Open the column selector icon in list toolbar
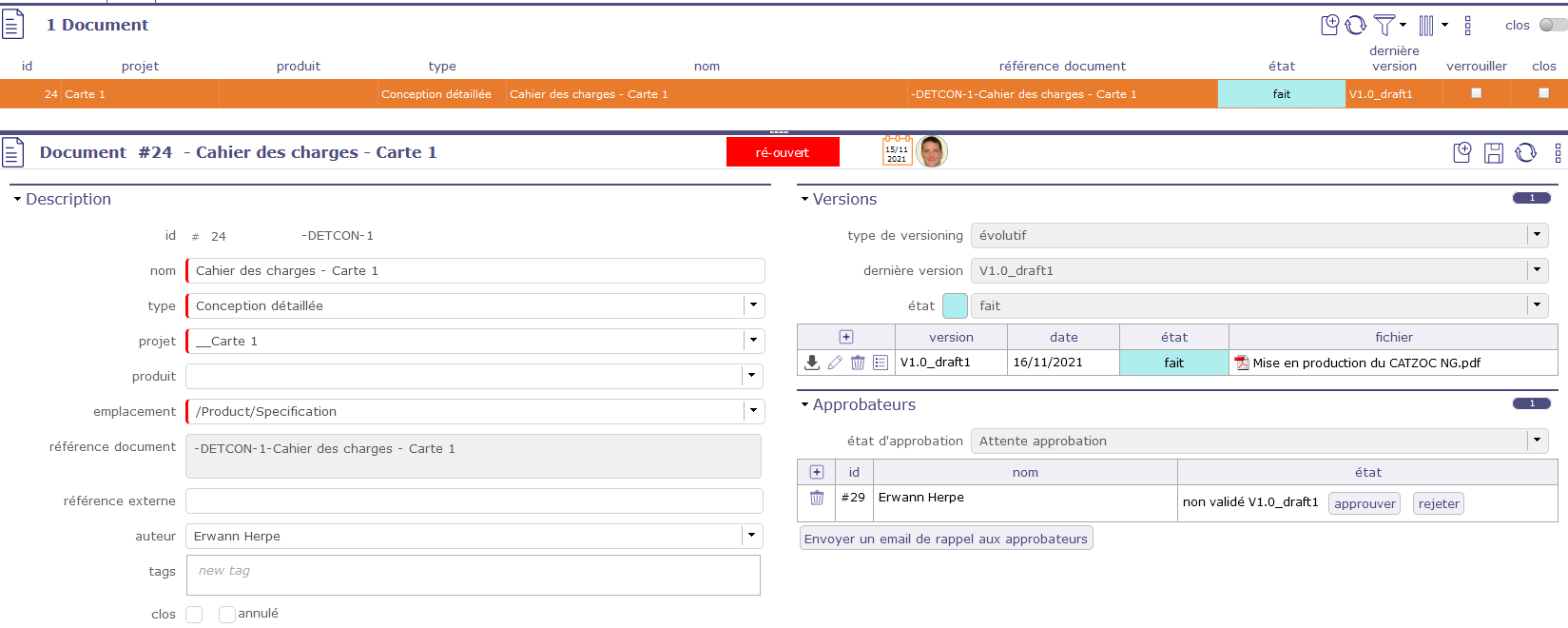 (1426, 25)
